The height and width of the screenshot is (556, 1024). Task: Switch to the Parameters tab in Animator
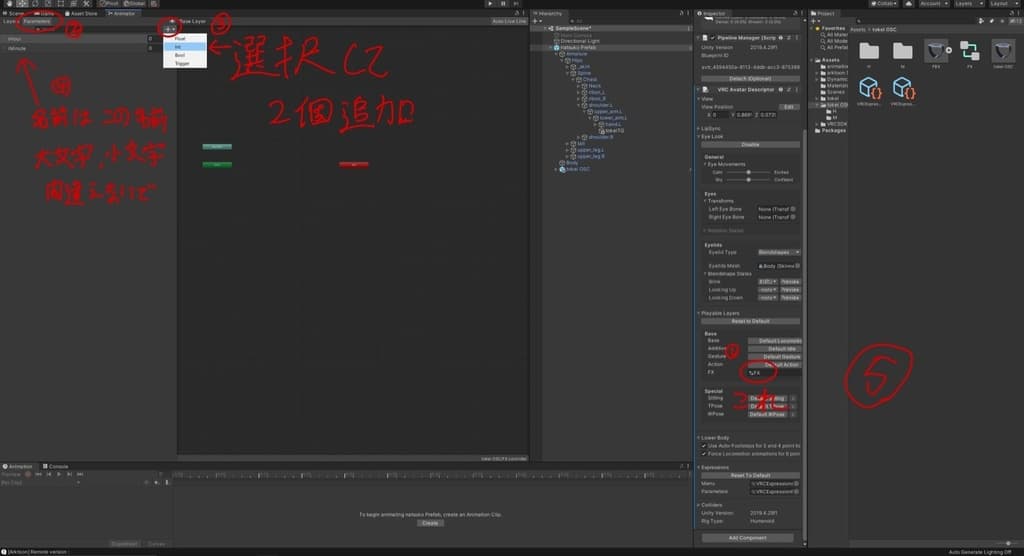point(37,20)
